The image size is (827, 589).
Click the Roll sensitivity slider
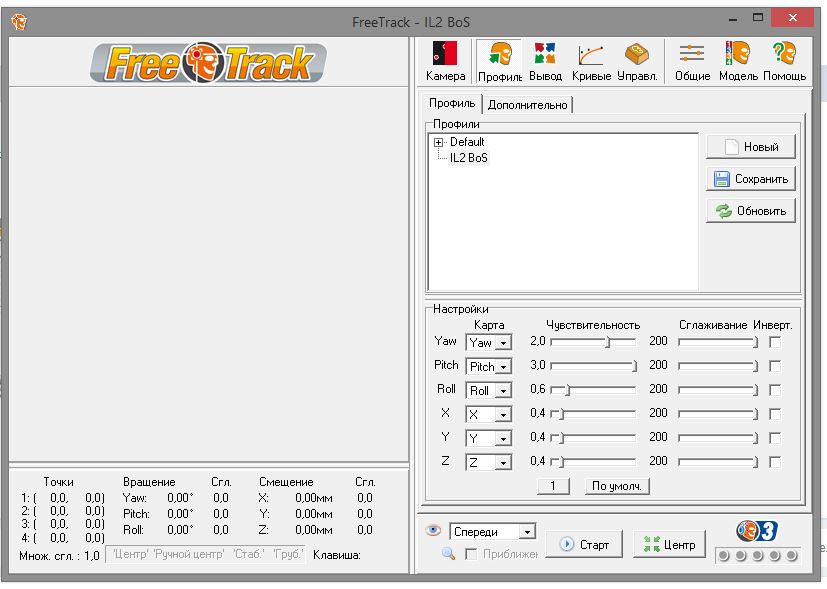pos(593,390)
